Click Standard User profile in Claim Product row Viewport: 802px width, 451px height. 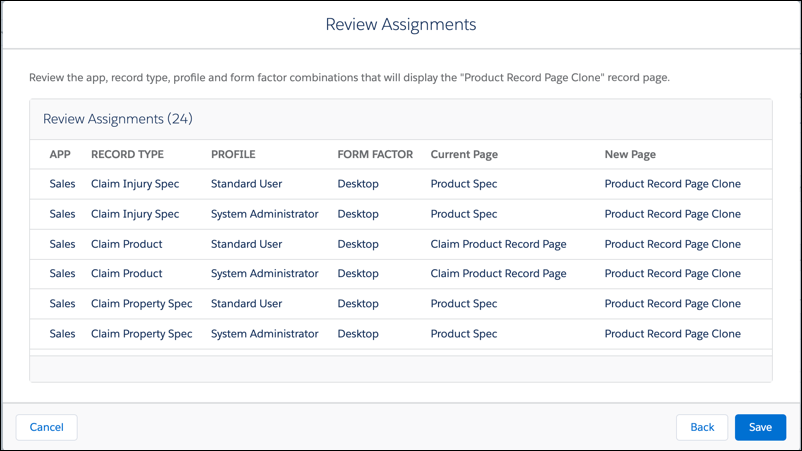pos(247,244)
